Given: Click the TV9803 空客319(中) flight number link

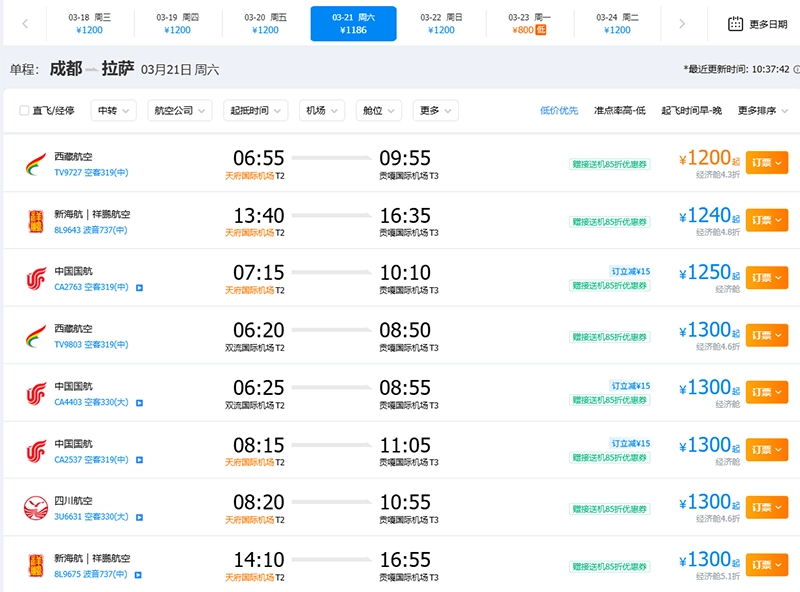Looking at the screenshot, I should click(x=91, y=345).
